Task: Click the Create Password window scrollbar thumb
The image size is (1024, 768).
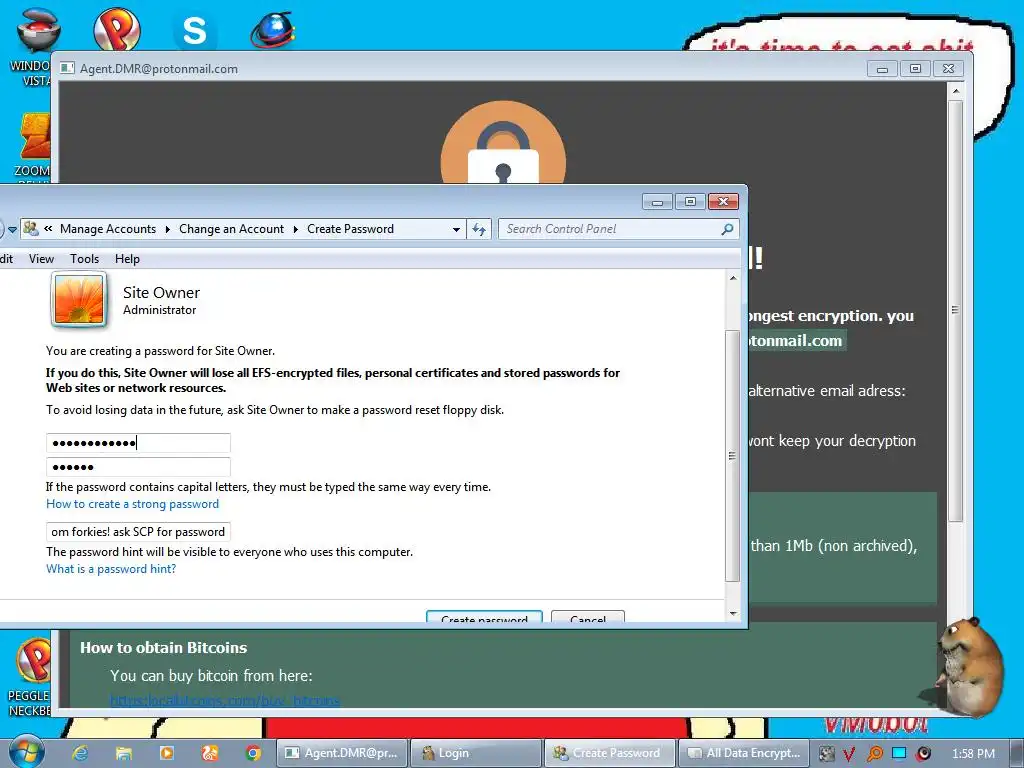Action: coord(733,456)
